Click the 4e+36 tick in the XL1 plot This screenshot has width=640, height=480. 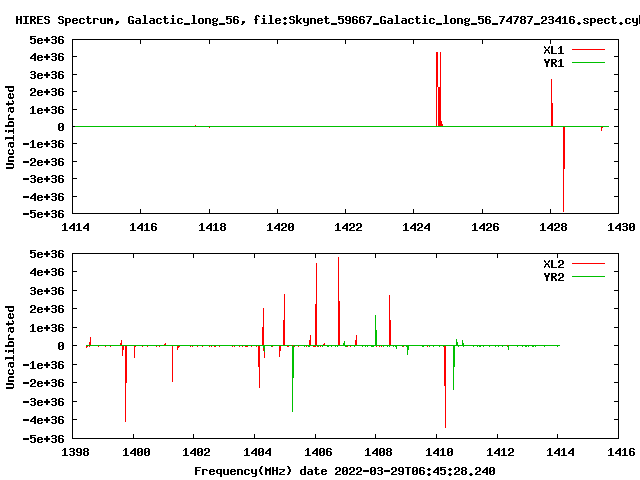tap(47, 57)
